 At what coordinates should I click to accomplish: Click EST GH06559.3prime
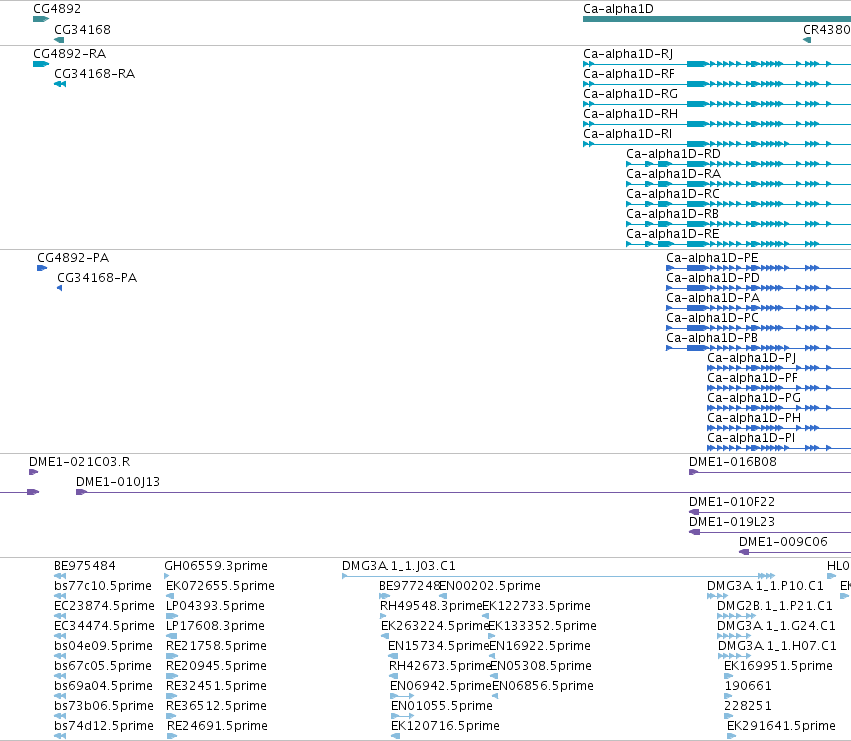pos(167,576)
